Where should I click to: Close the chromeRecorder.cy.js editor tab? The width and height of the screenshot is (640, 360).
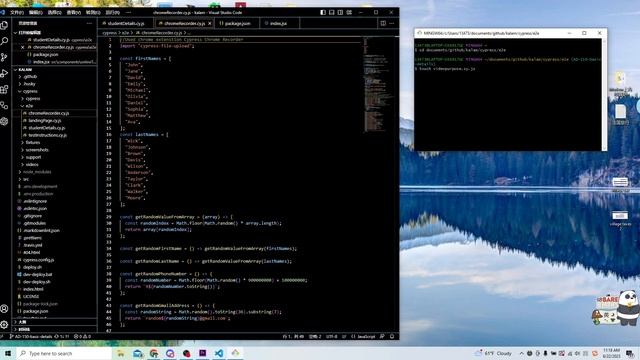pyautogui.click(x=210, y=24)
